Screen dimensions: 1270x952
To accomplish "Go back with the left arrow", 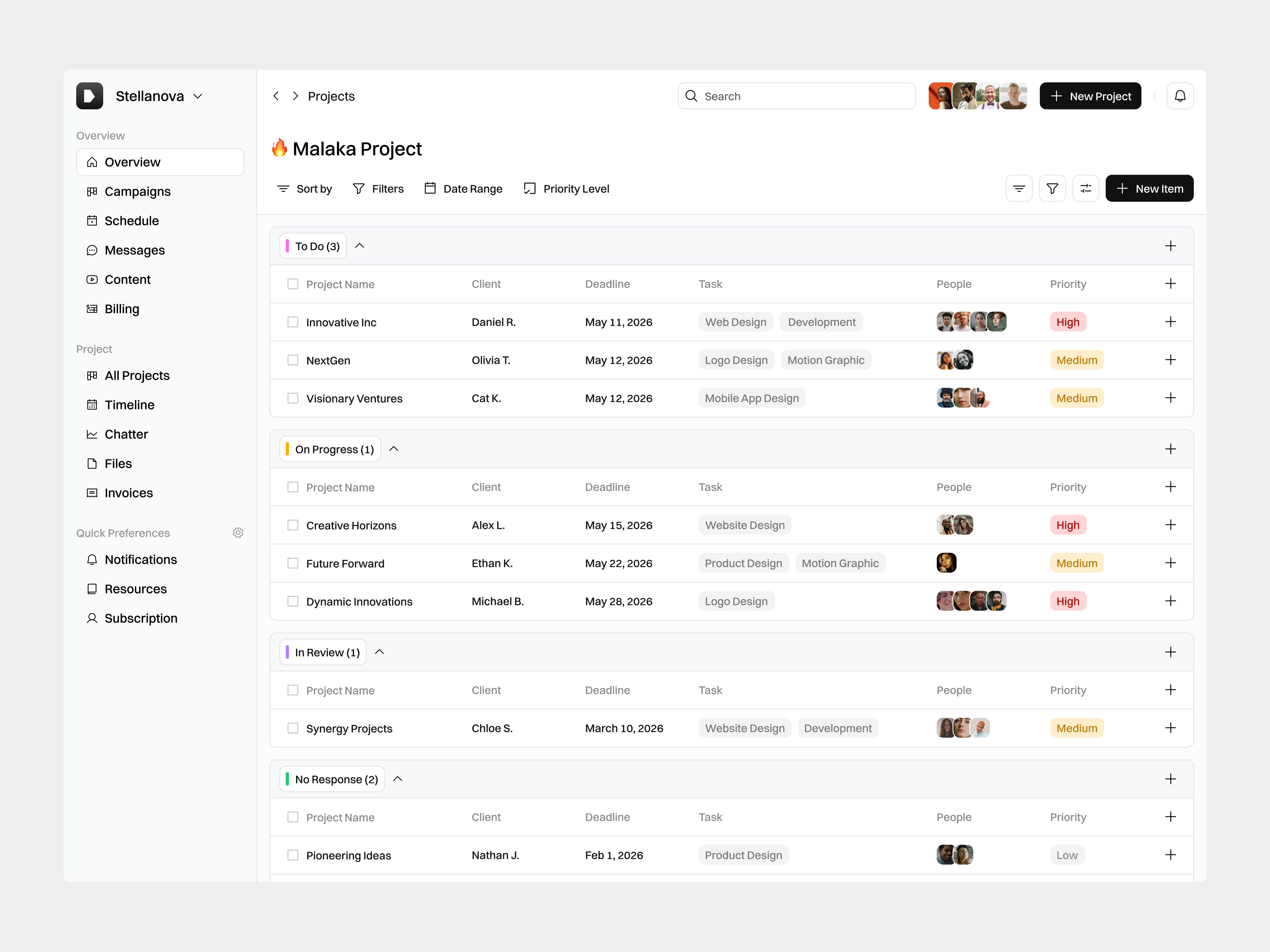I will tap(276, 96).
